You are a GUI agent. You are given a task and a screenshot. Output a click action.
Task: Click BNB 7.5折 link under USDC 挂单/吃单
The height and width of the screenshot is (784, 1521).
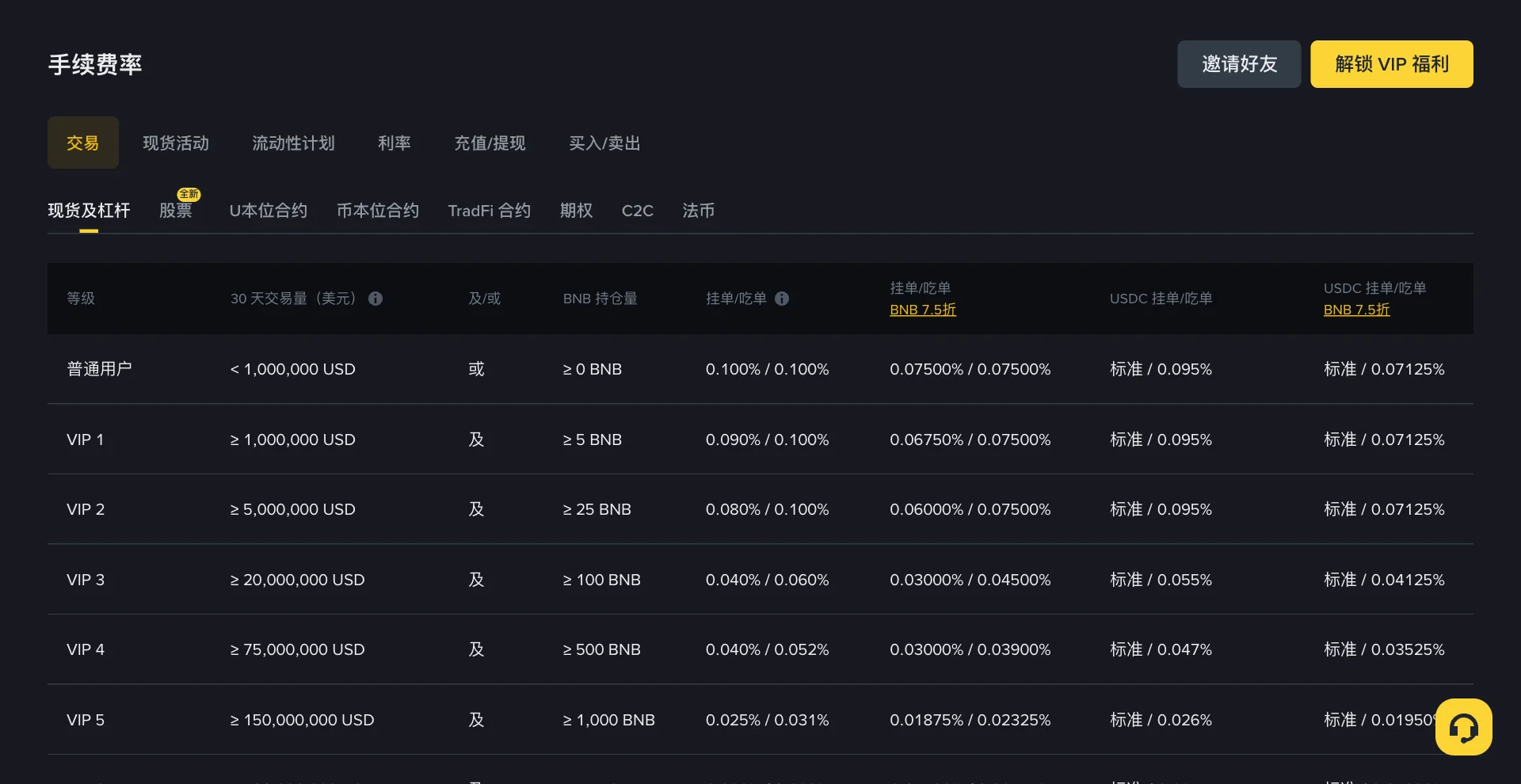tap(1356, 310)
